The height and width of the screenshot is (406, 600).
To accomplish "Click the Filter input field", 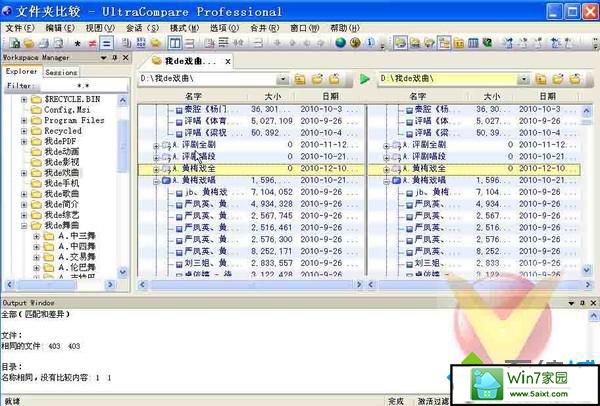I will click(84, 86).
